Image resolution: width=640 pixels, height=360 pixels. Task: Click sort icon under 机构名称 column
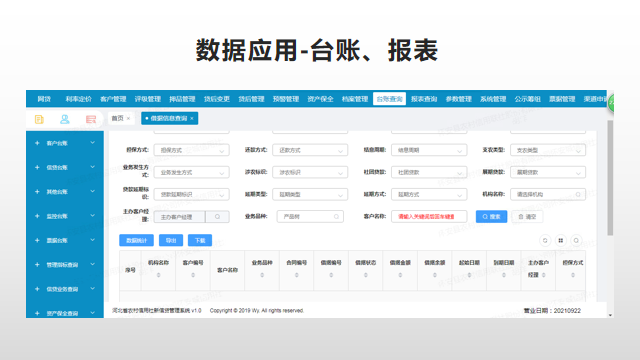click(x=158, y=275)
